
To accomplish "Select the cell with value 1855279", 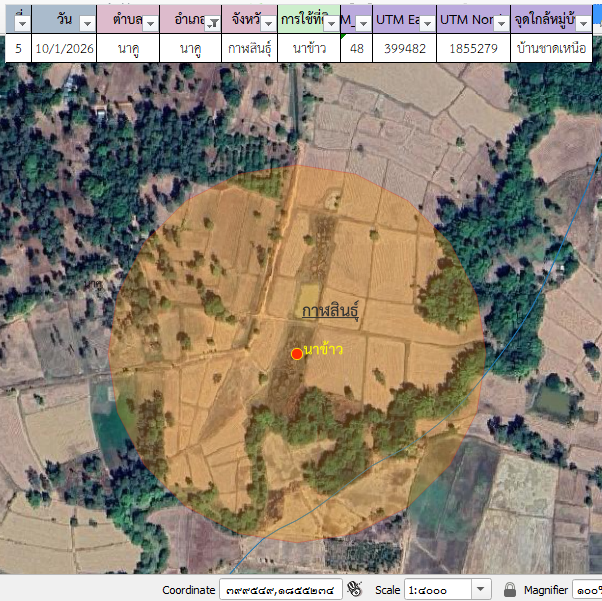I will coord(474,48).
